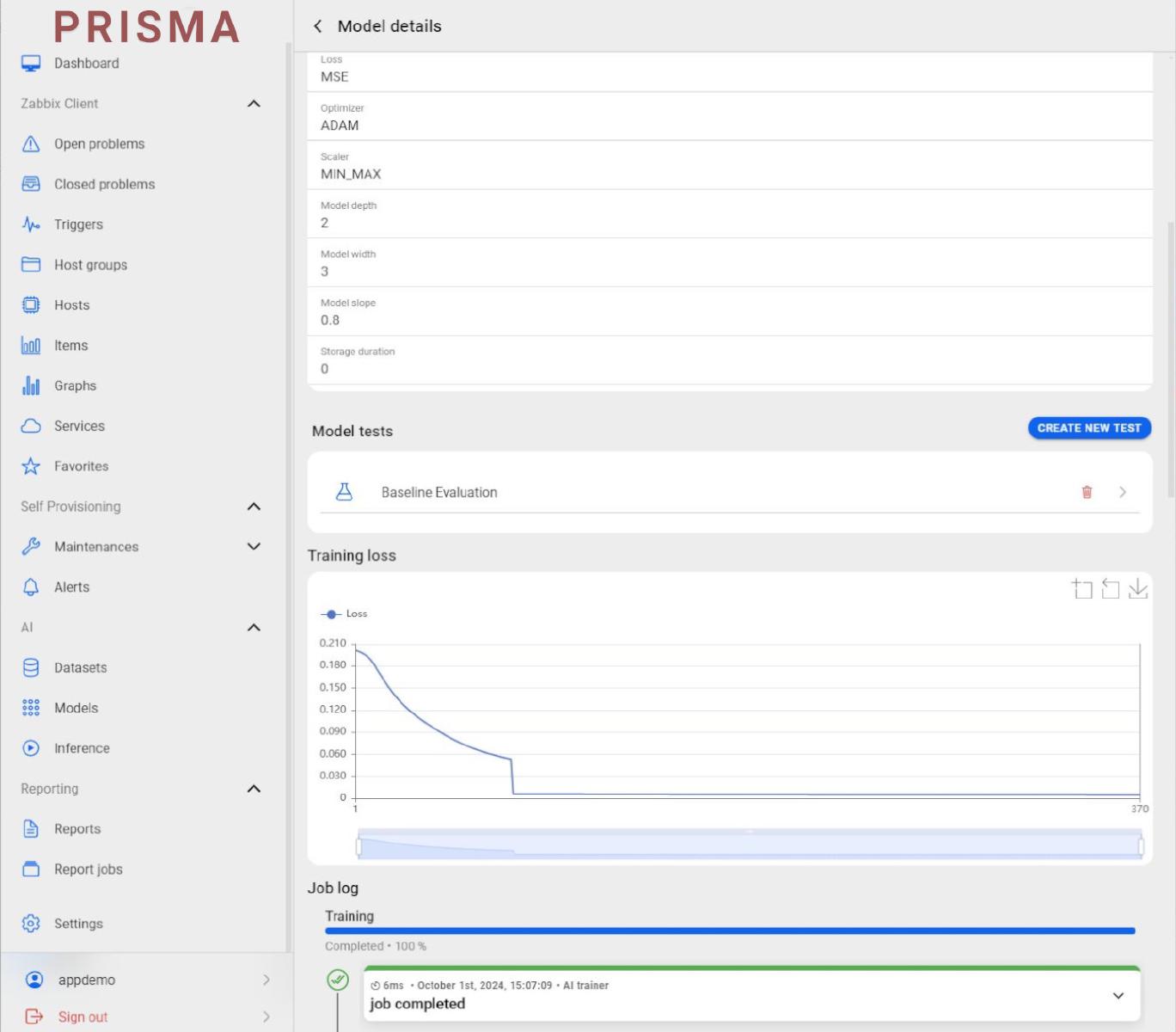Download the Training loss chart image
1176x1032 pixels.
(x=1139, y=589)
